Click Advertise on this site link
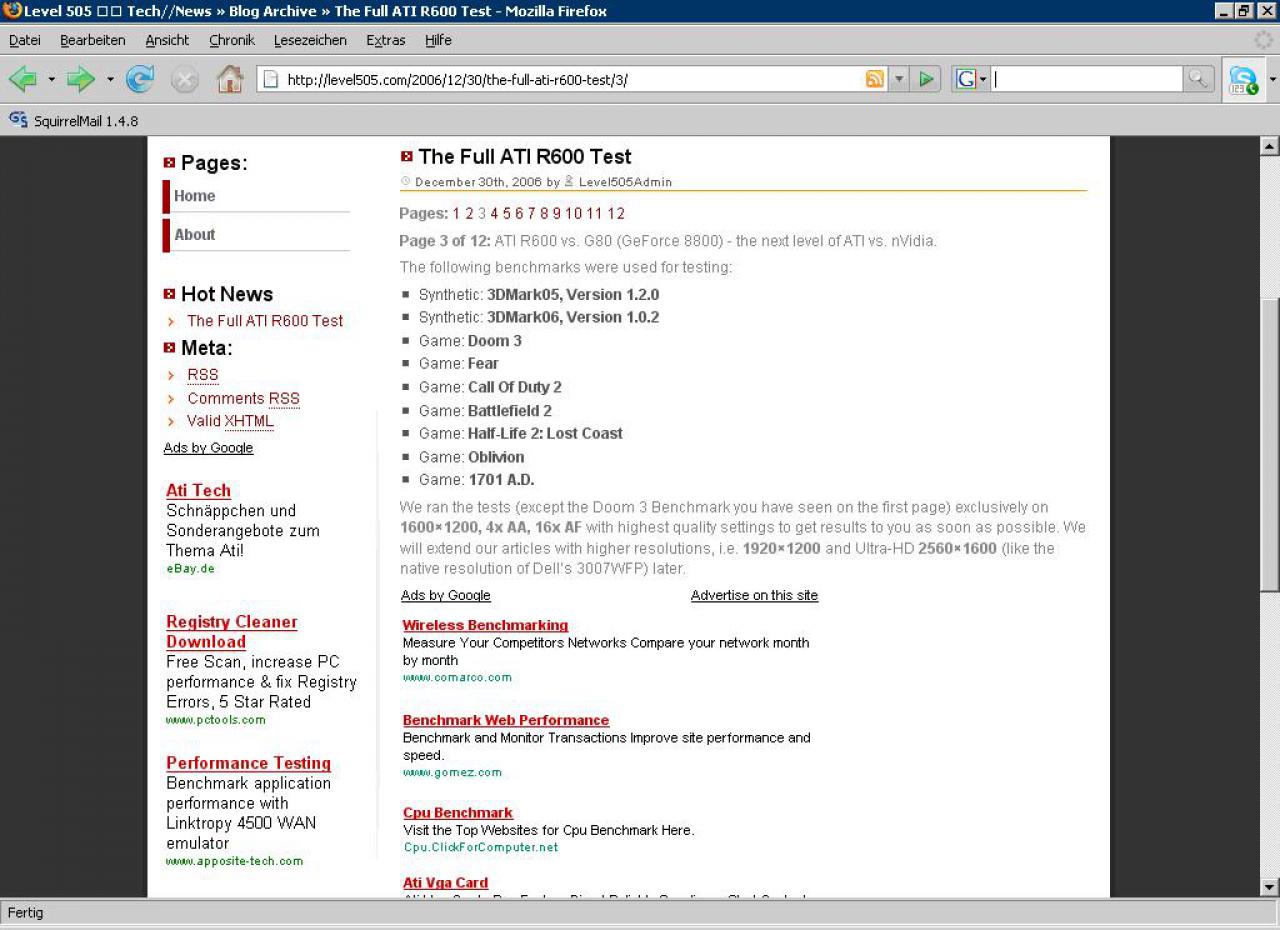 [x=754, y=595]
